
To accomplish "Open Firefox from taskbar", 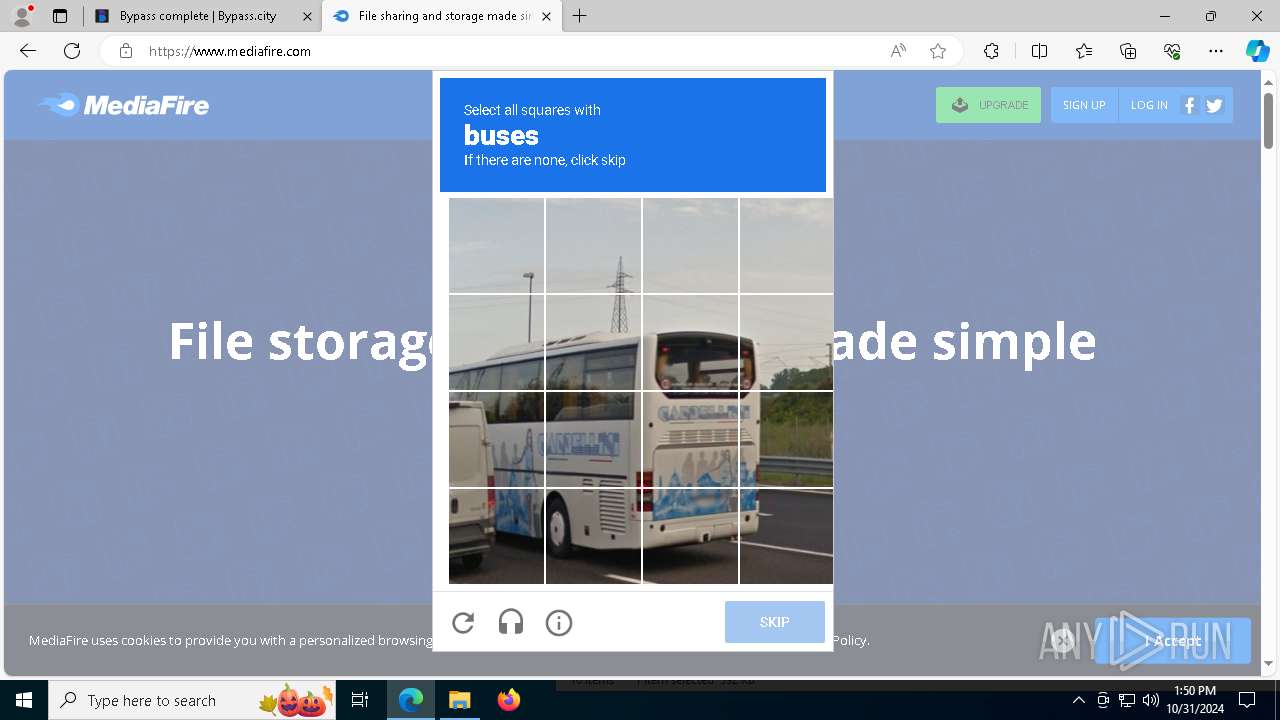I will point(508,701).
